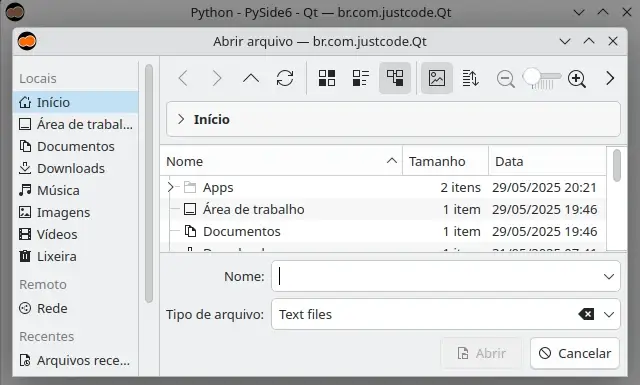The width and height of the screenshot is (640, 385).
Task: Open the PySide6 main window's menu icon
Action: click(x=15, y=12)
